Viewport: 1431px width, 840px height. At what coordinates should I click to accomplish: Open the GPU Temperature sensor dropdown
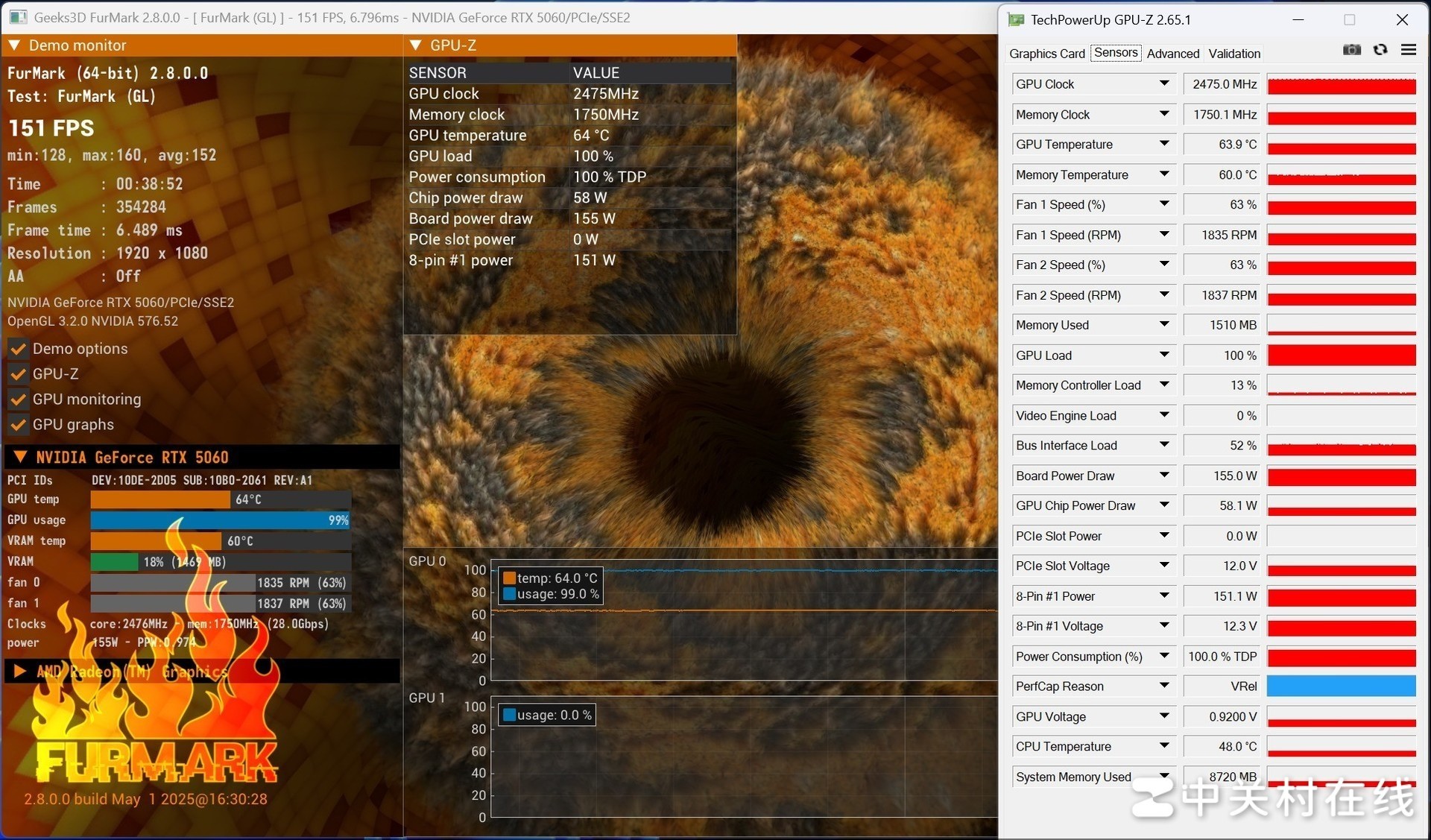pyautogui.click(x=1163, y=144)
